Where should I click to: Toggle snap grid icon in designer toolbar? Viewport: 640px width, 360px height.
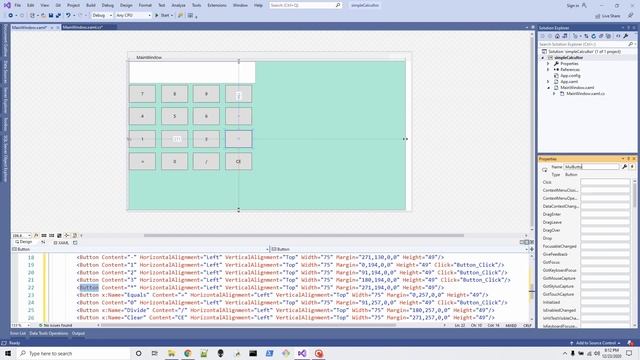click(x=51, y=236)
